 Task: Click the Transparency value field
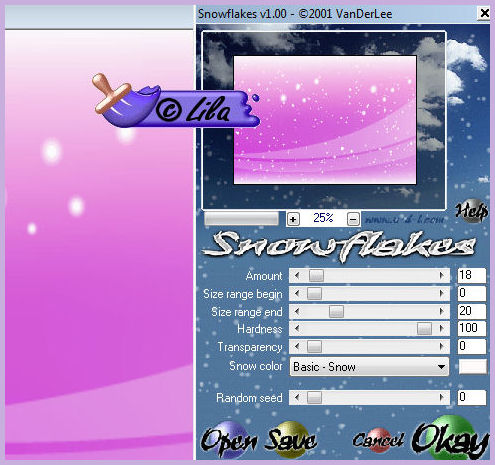(x=472, y=346)
